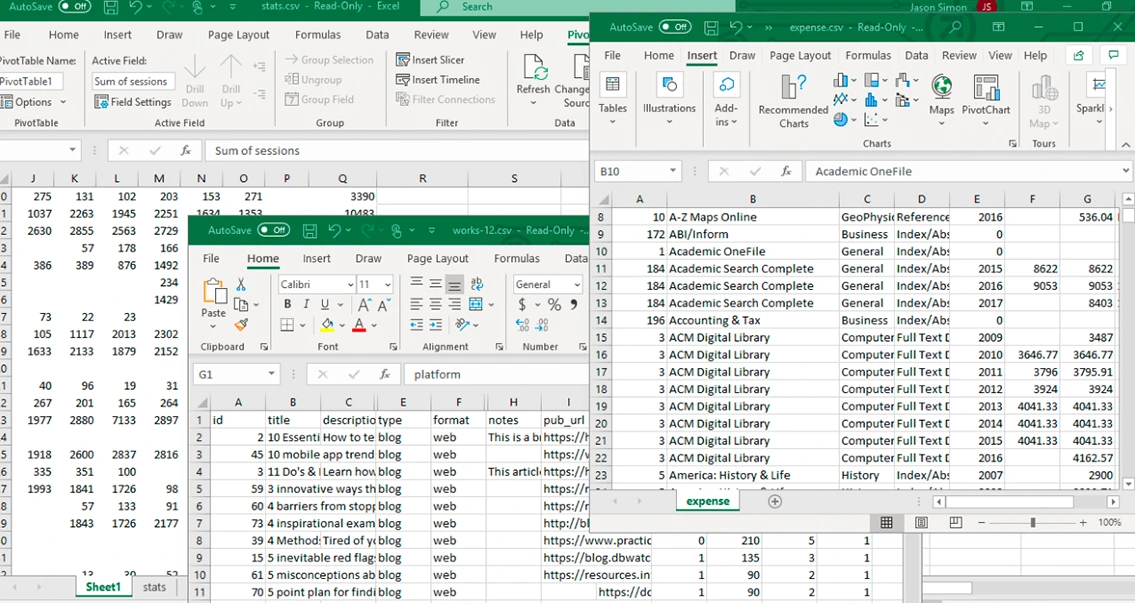
Task: Toggle AutoSave in expense.csv window
Action: (675, 27)
